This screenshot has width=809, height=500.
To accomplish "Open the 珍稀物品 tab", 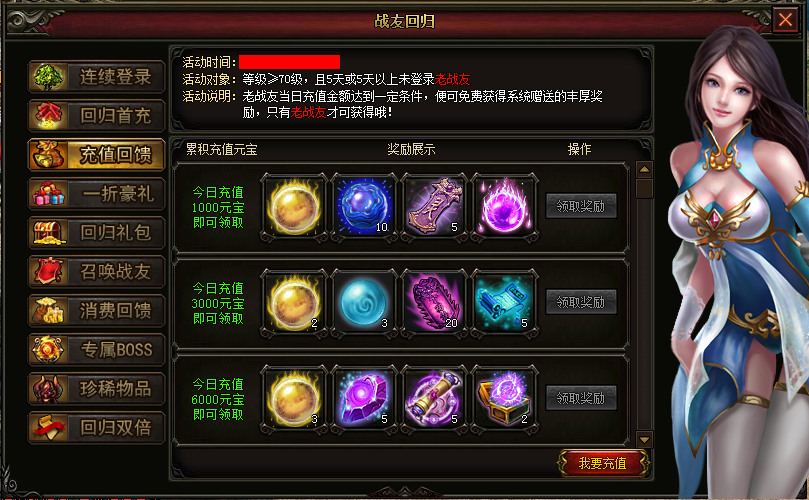I will click(x=96, y=389).
